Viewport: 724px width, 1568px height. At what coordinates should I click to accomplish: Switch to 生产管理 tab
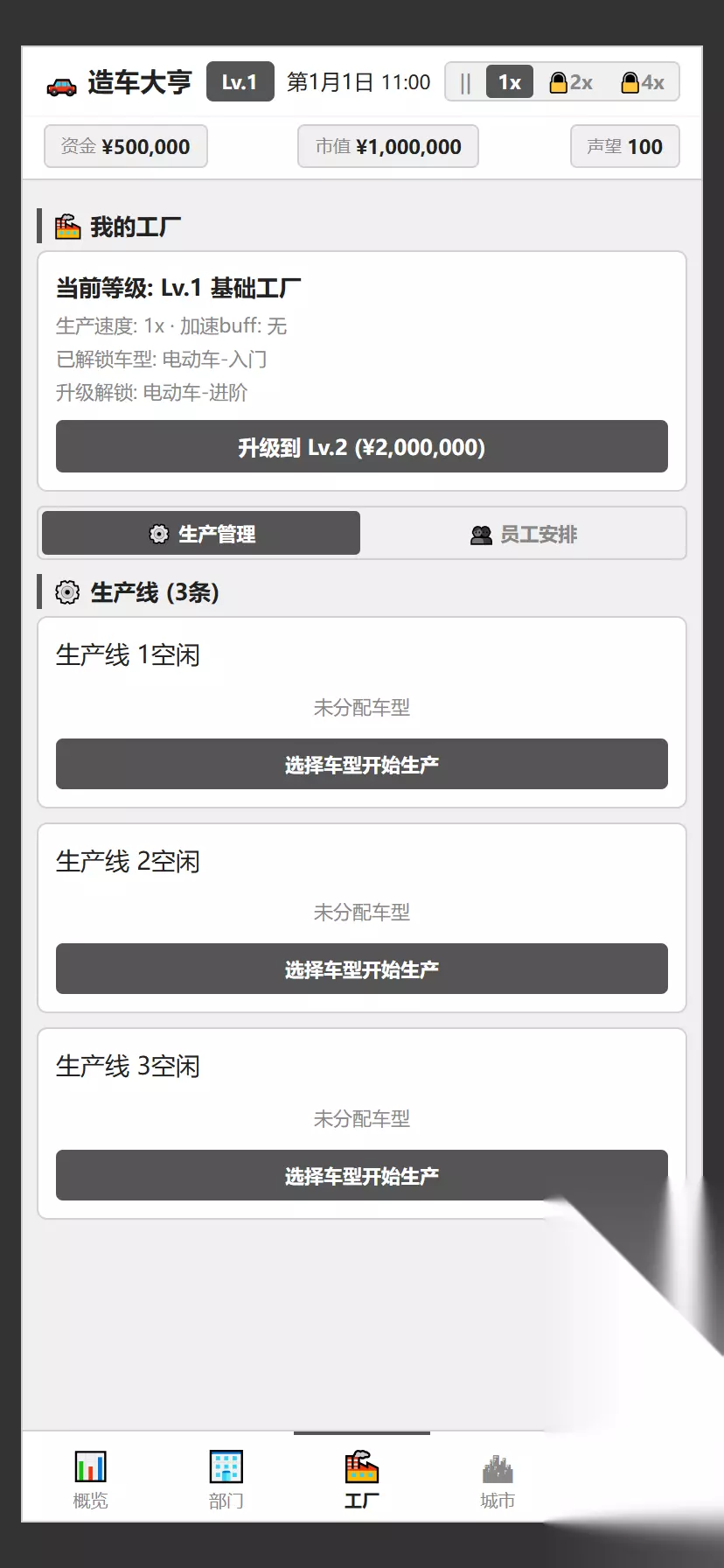tap(201, 534)
